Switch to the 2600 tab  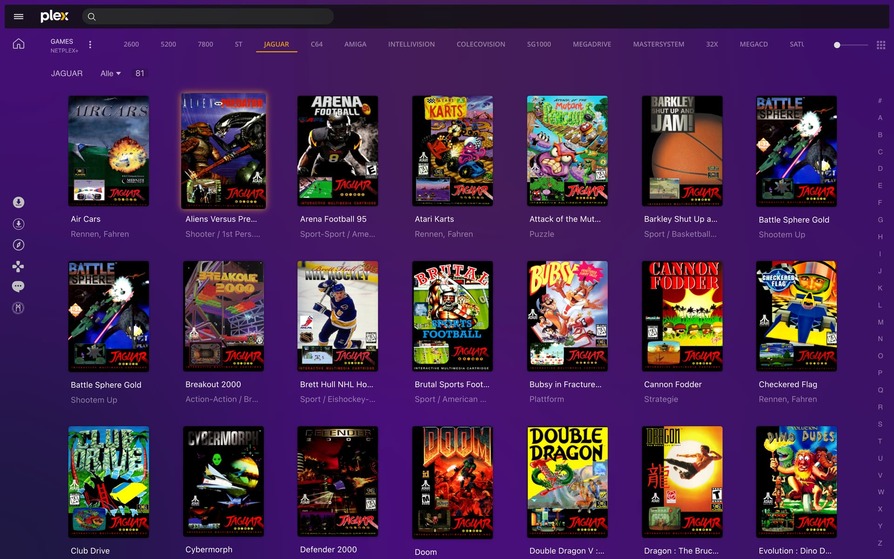click(x=131, y=44)
